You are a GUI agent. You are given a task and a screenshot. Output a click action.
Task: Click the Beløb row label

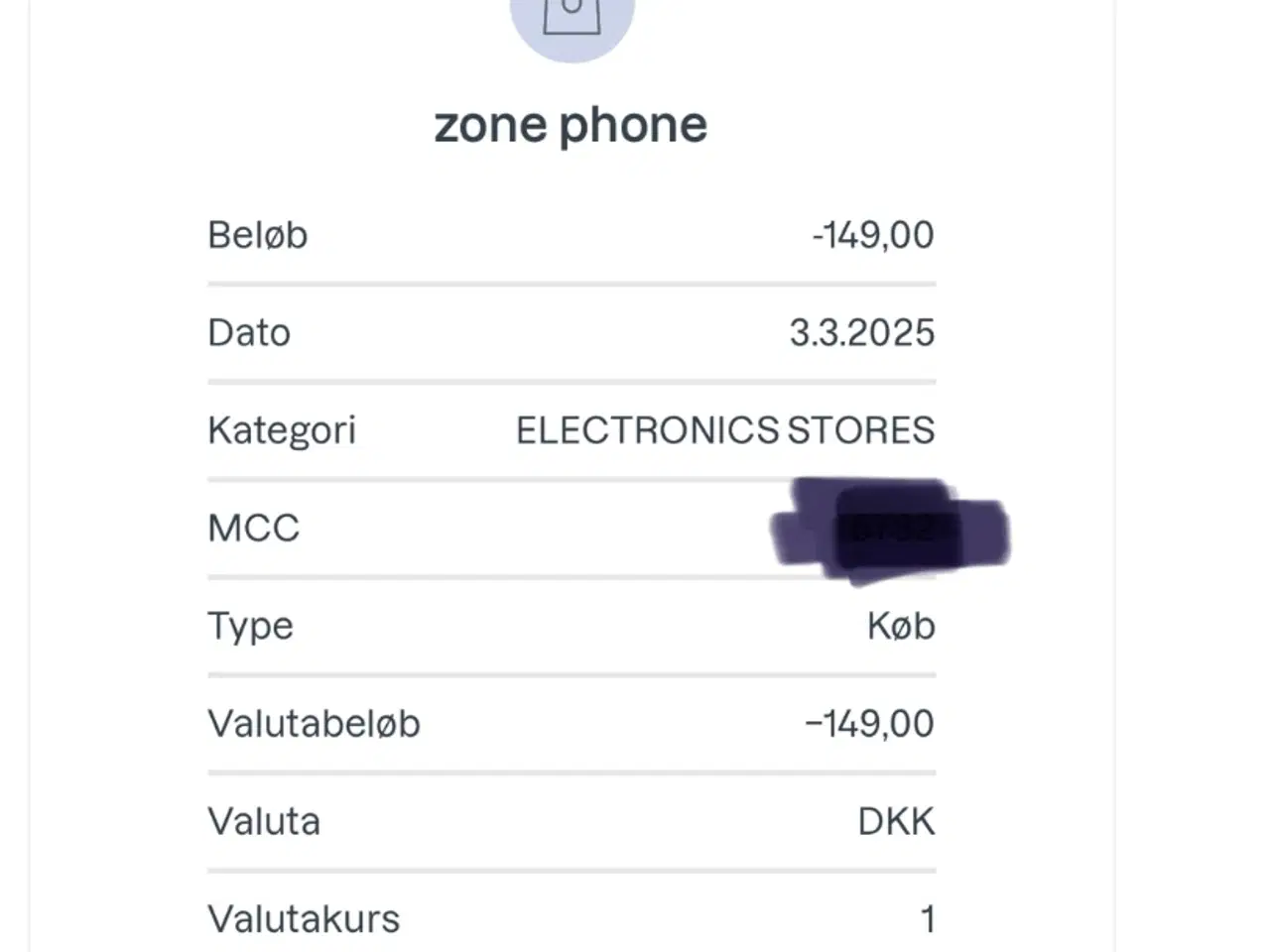click(x=258, y=235)
